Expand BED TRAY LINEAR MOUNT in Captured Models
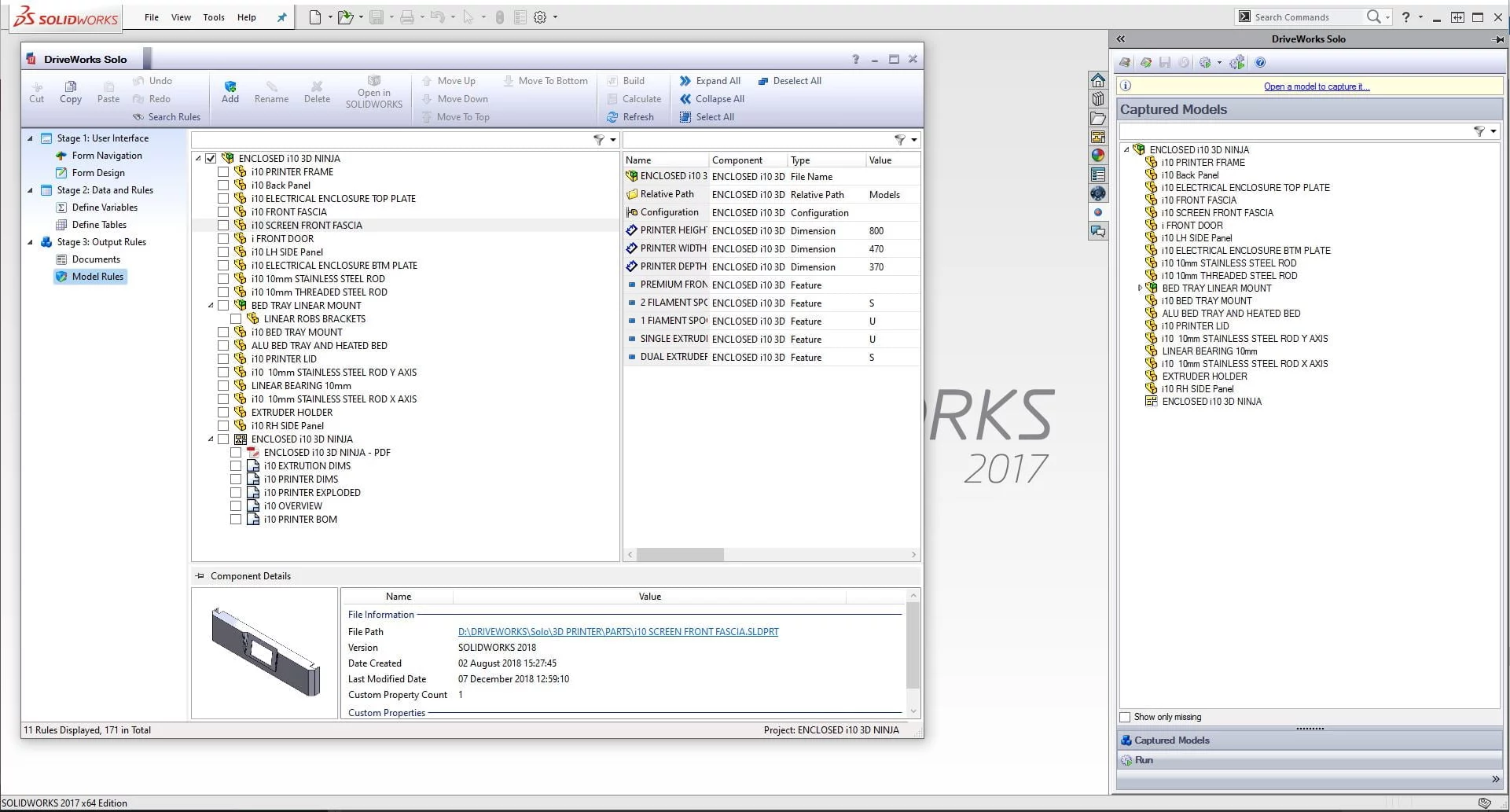This screenshot has width=1510, height=812. click(x=1140, y=288)
